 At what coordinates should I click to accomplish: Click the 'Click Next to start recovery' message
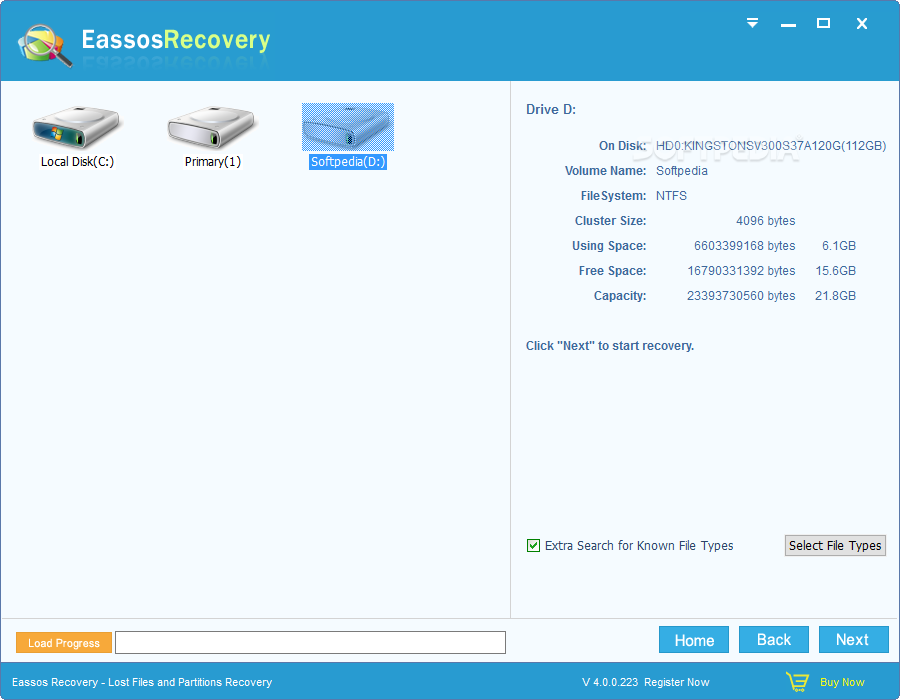(610, 346)
